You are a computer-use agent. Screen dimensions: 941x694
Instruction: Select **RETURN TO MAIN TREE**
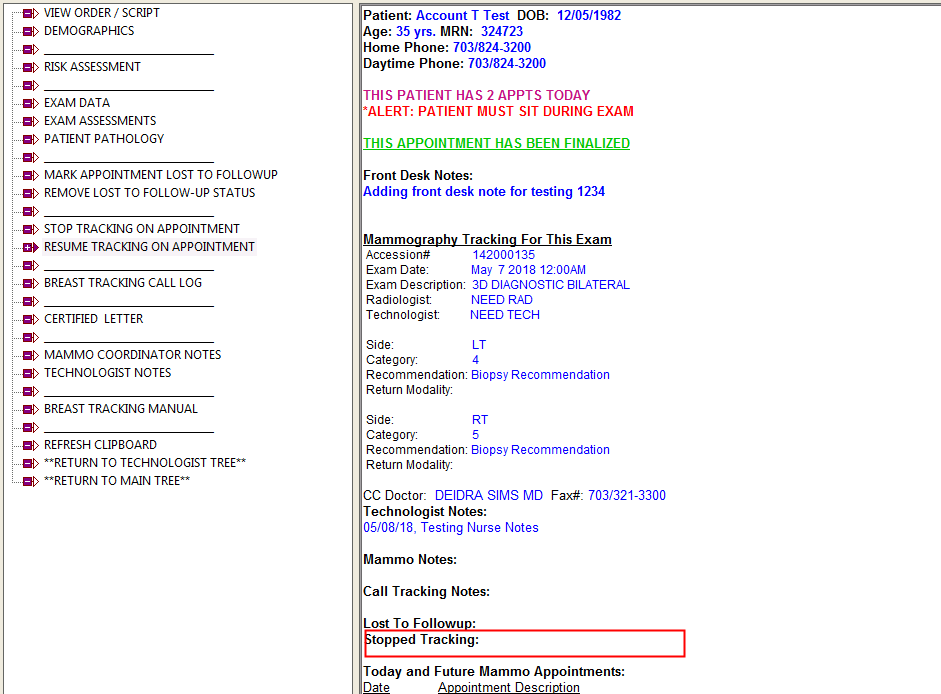[x=116, y=481]
